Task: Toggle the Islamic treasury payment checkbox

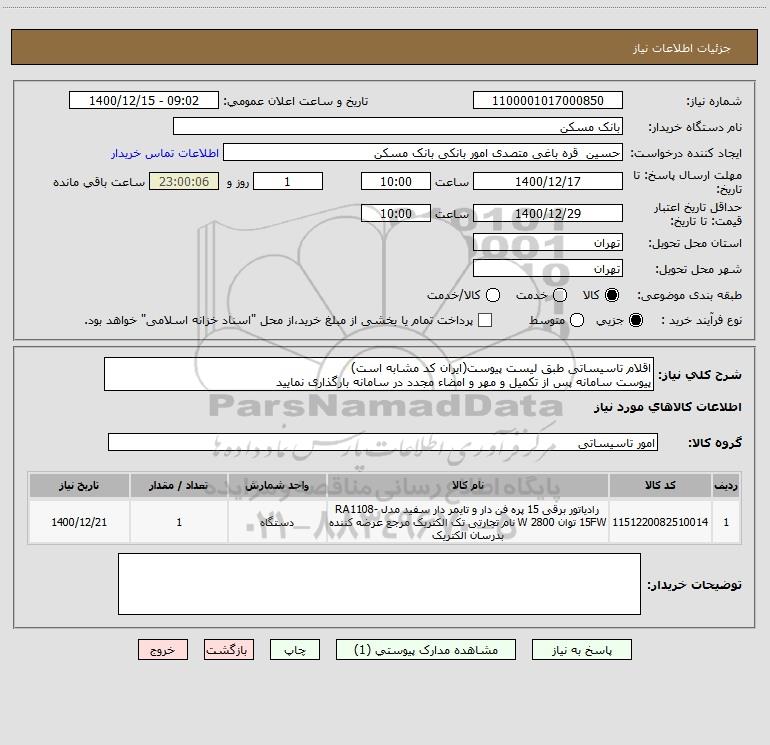Action: pyautogui.click(x=485, y=320)
